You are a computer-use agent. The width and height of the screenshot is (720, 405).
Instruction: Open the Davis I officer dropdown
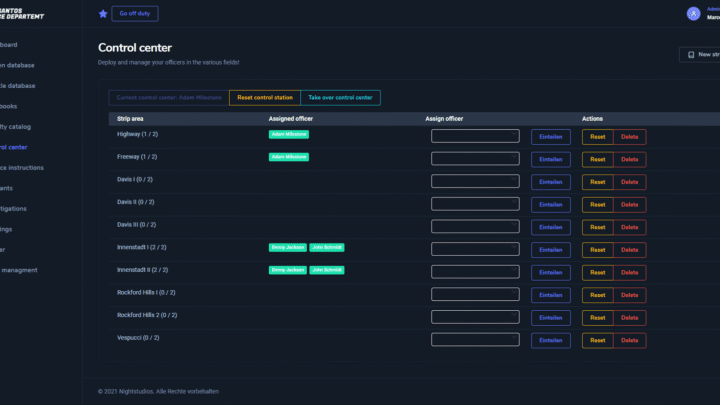coord(475,181)
